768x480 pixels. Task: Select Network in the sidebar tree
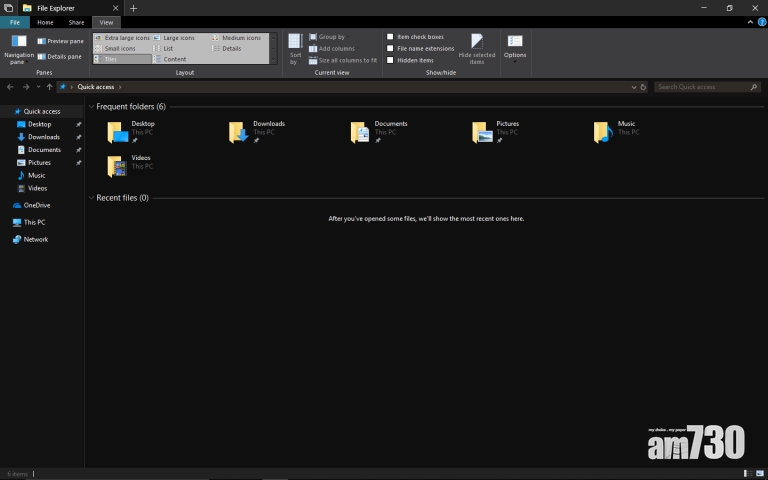[35, 239]
